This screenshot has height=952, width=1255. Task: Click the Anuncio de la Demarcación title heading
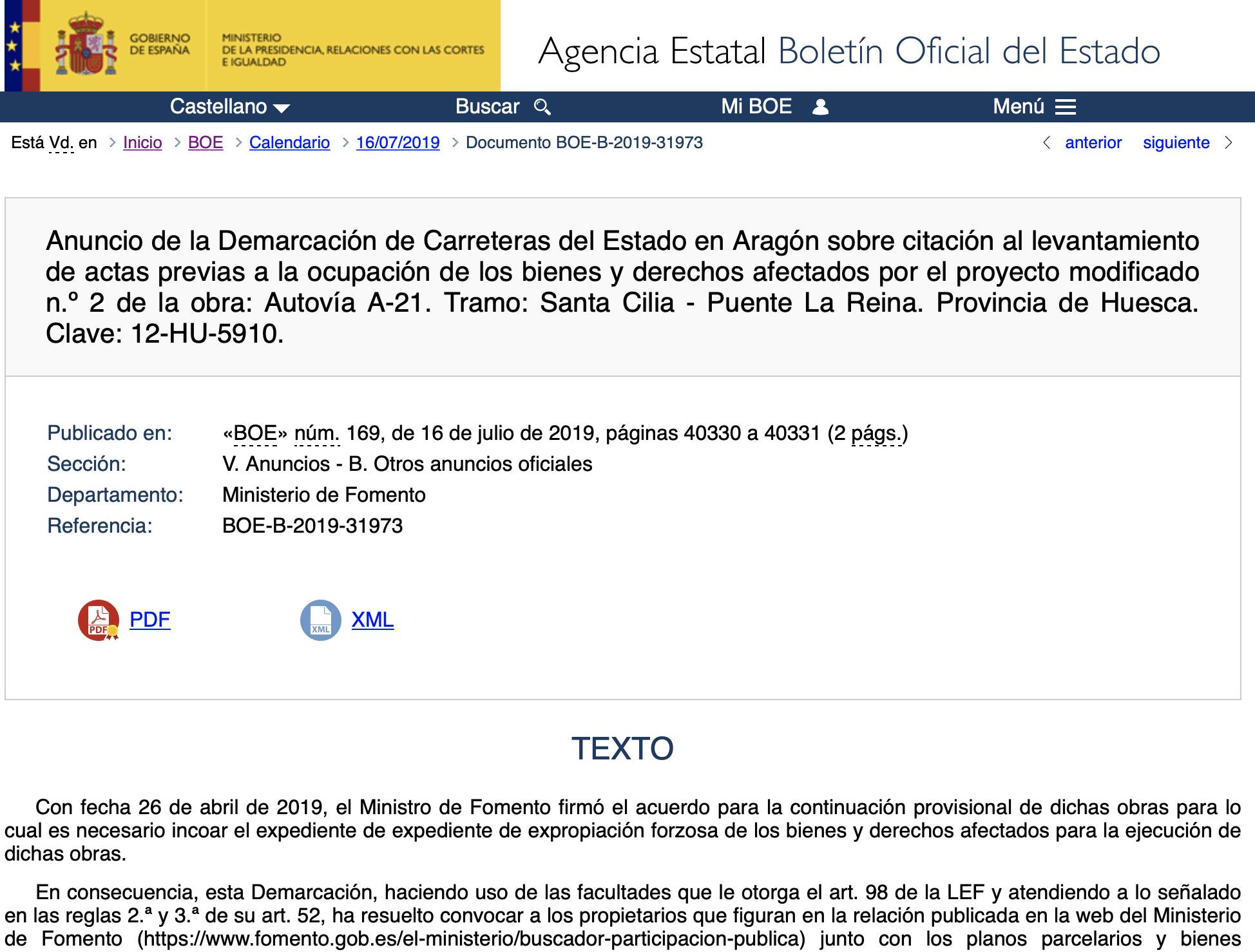pos(622,287)
